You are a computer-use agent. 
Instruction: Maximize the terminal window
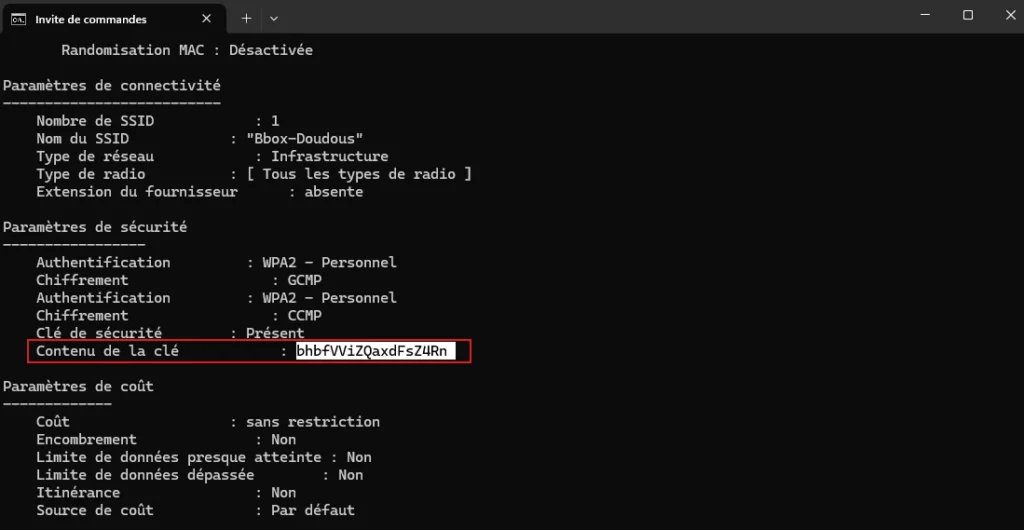(968, 15)
